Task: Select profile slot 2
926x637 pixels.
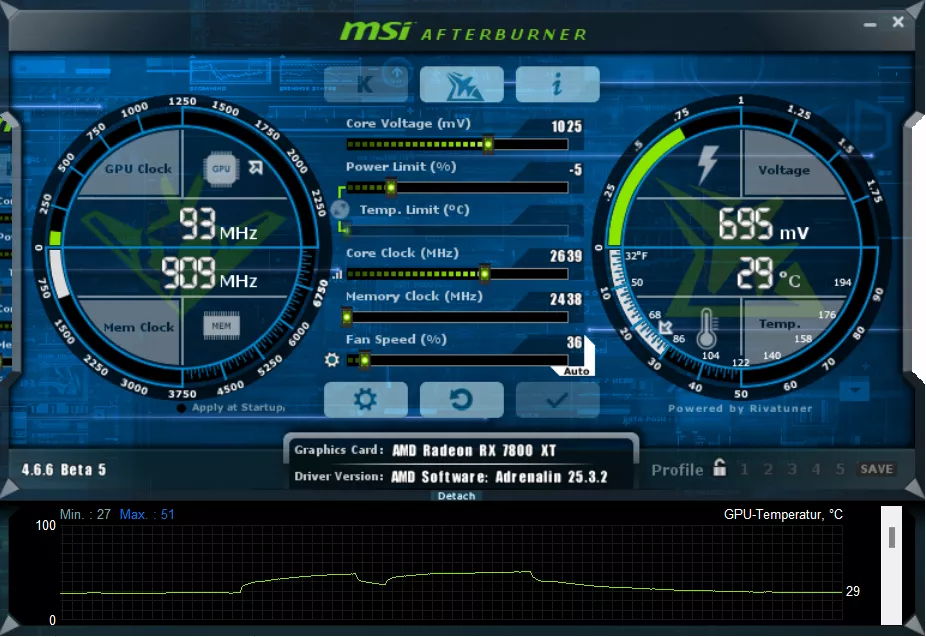Action: pos(768,469)
